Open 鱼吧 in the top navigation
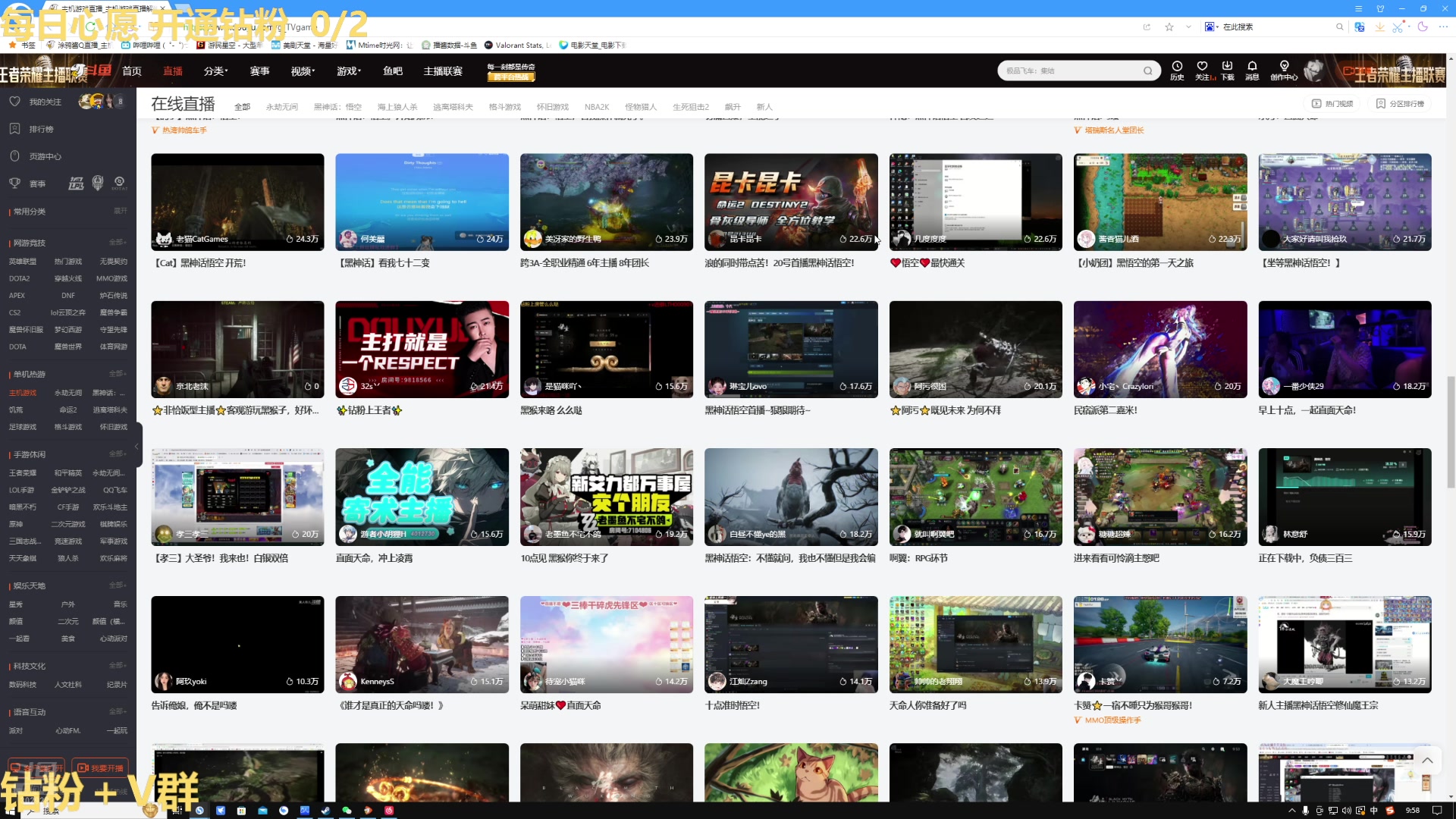Viewport: 1456px width, 819px height. pyautogui.click(x=393, y=71)
